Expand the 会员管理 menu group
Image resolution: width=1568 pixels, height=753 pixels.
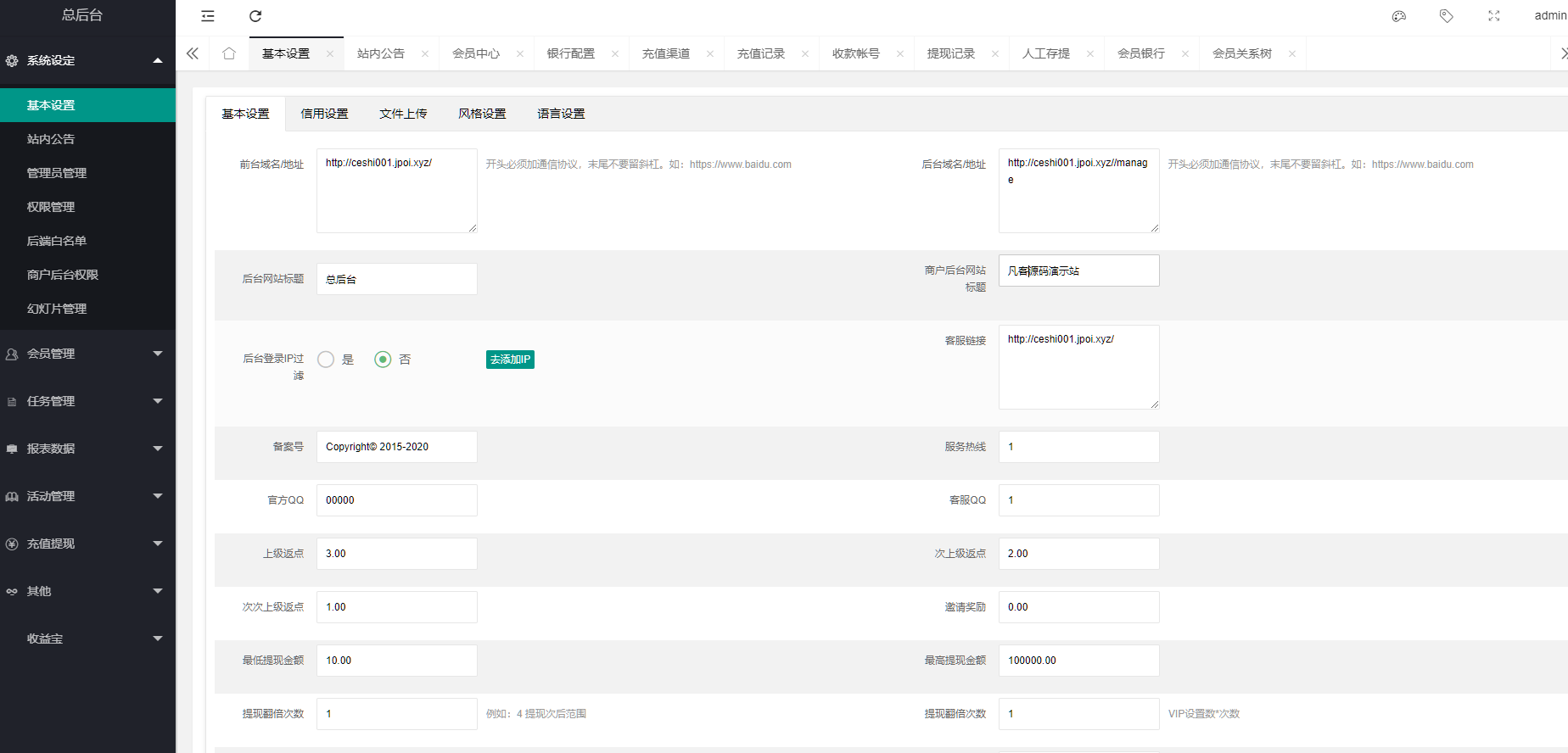pos(87,354)
